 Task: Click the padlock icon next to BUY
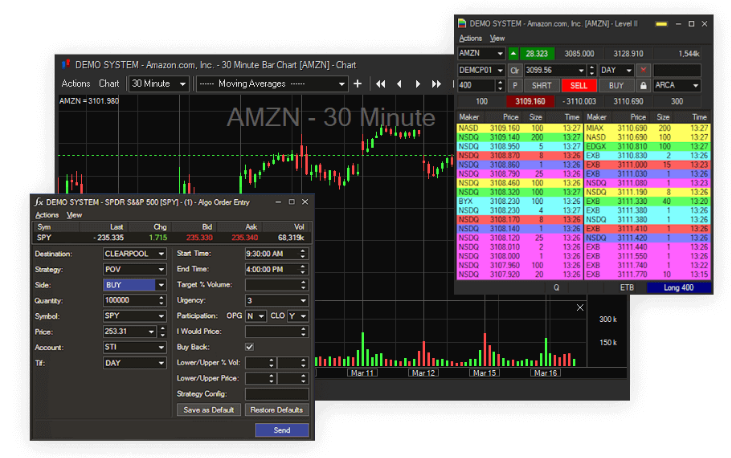point(642,85)
